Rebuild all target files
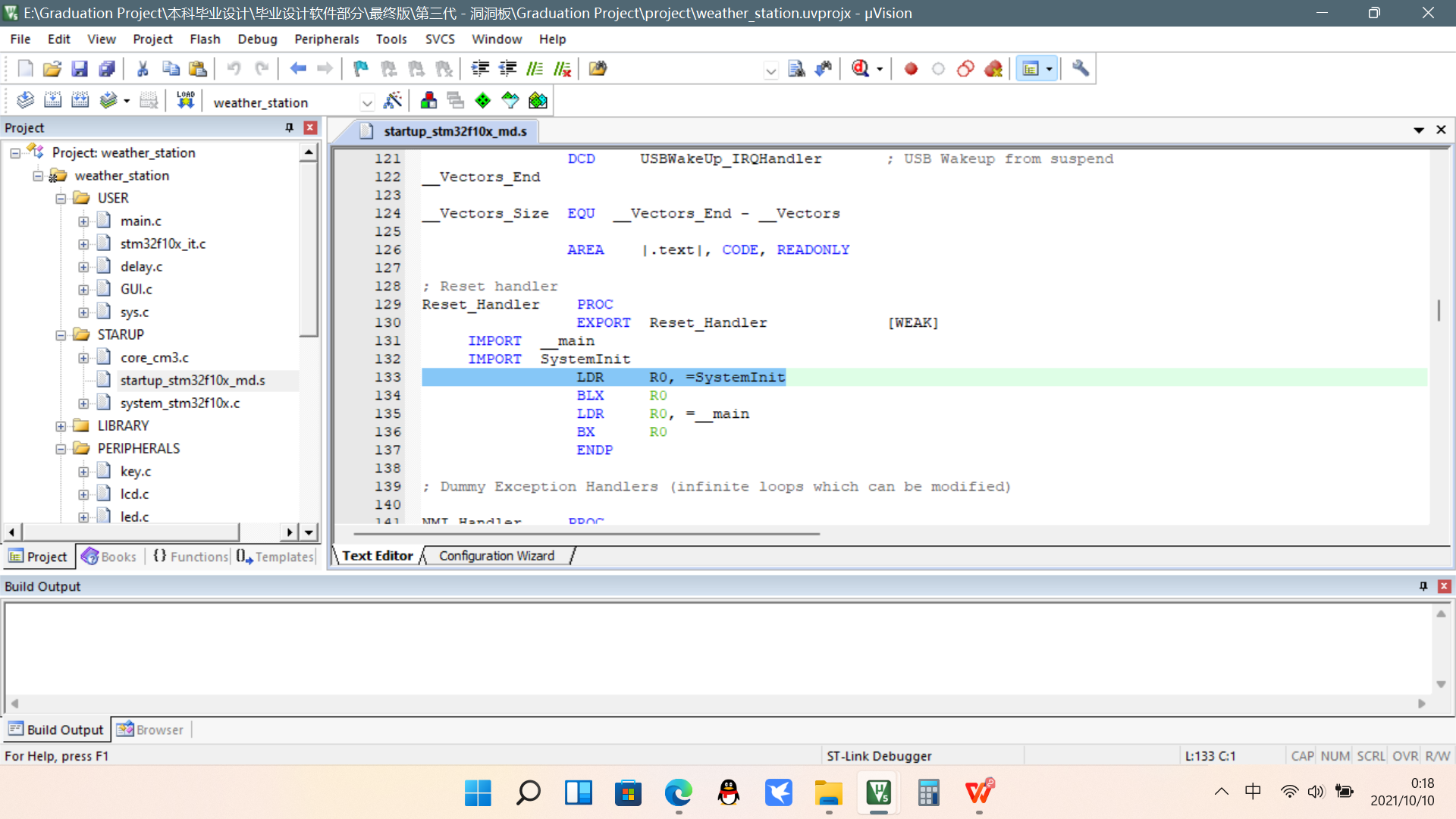 pyautogui.click(x=80, y=99)
